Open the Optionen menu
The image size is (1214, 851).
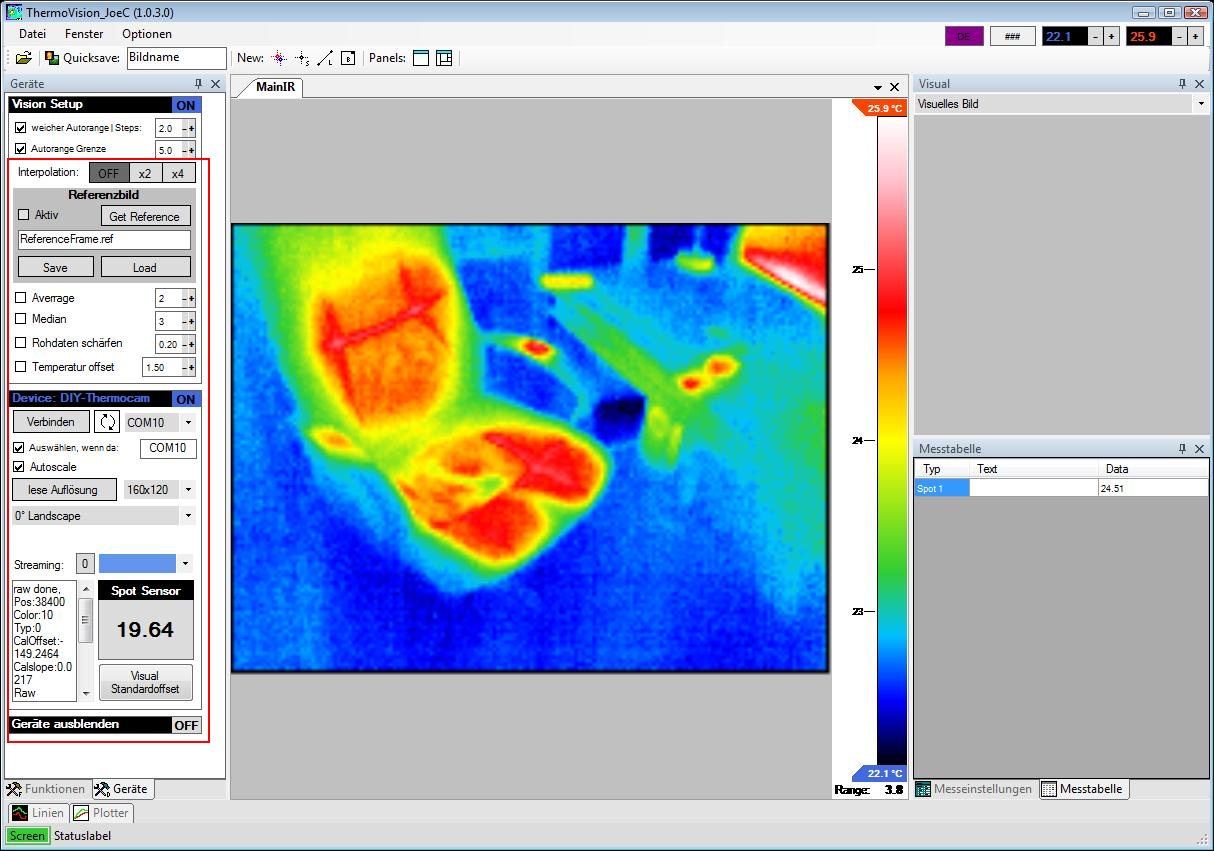(147, 34)
